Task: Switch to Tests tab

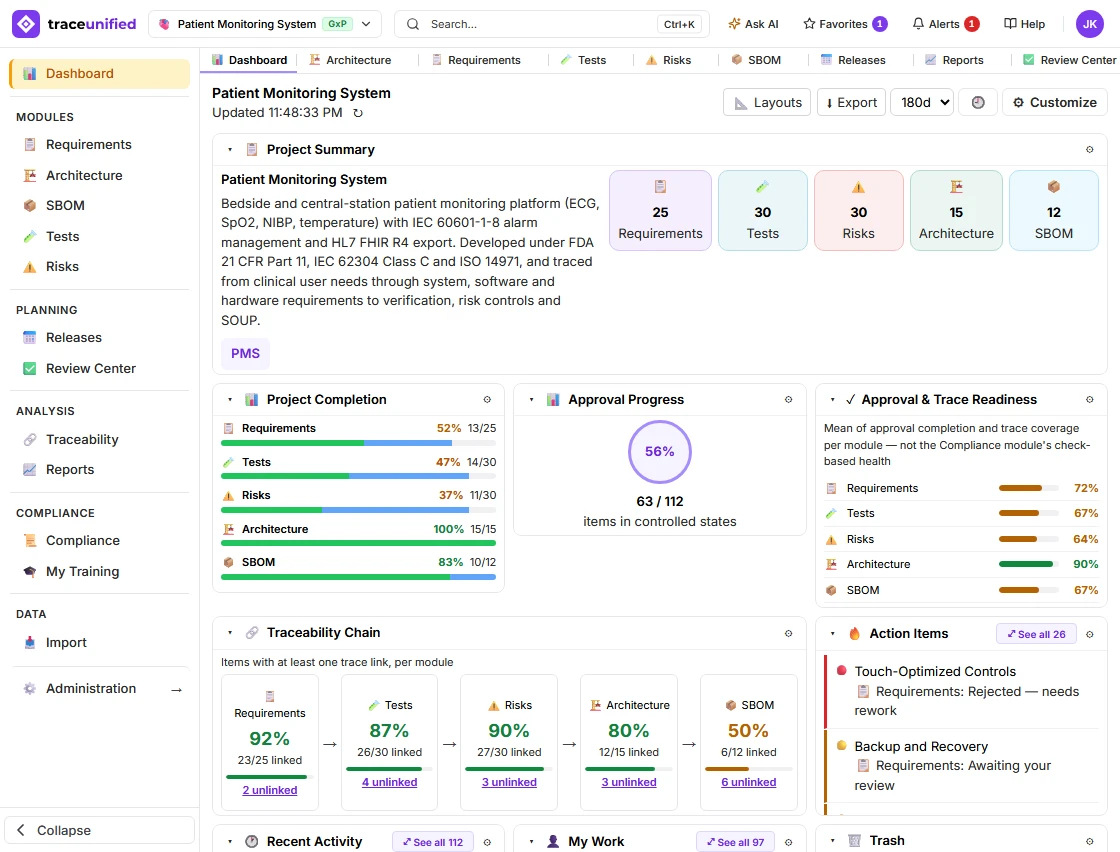Action: (x=584, y=61)
